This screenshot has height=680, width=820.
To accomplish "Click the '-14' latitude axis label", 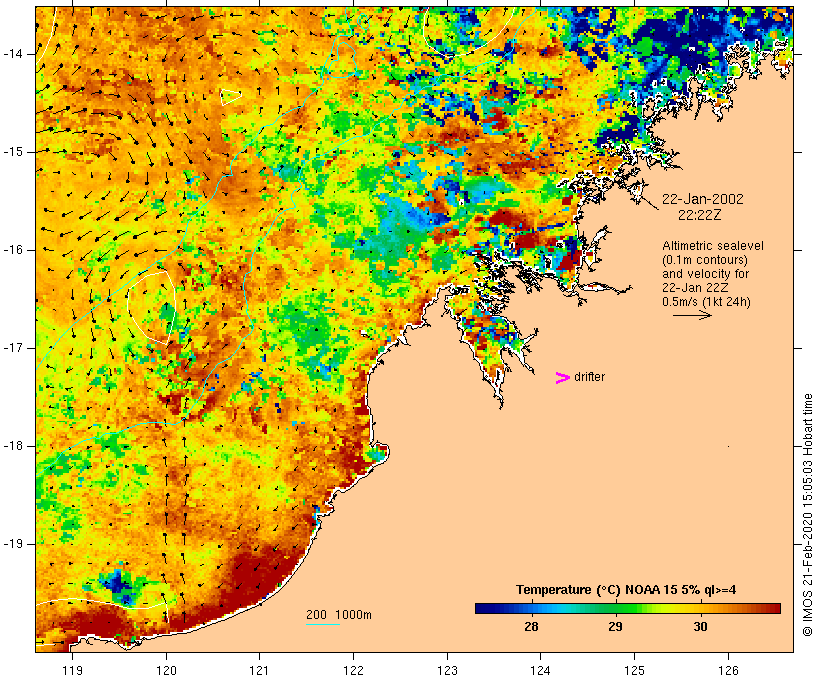I will coord(13,53).
